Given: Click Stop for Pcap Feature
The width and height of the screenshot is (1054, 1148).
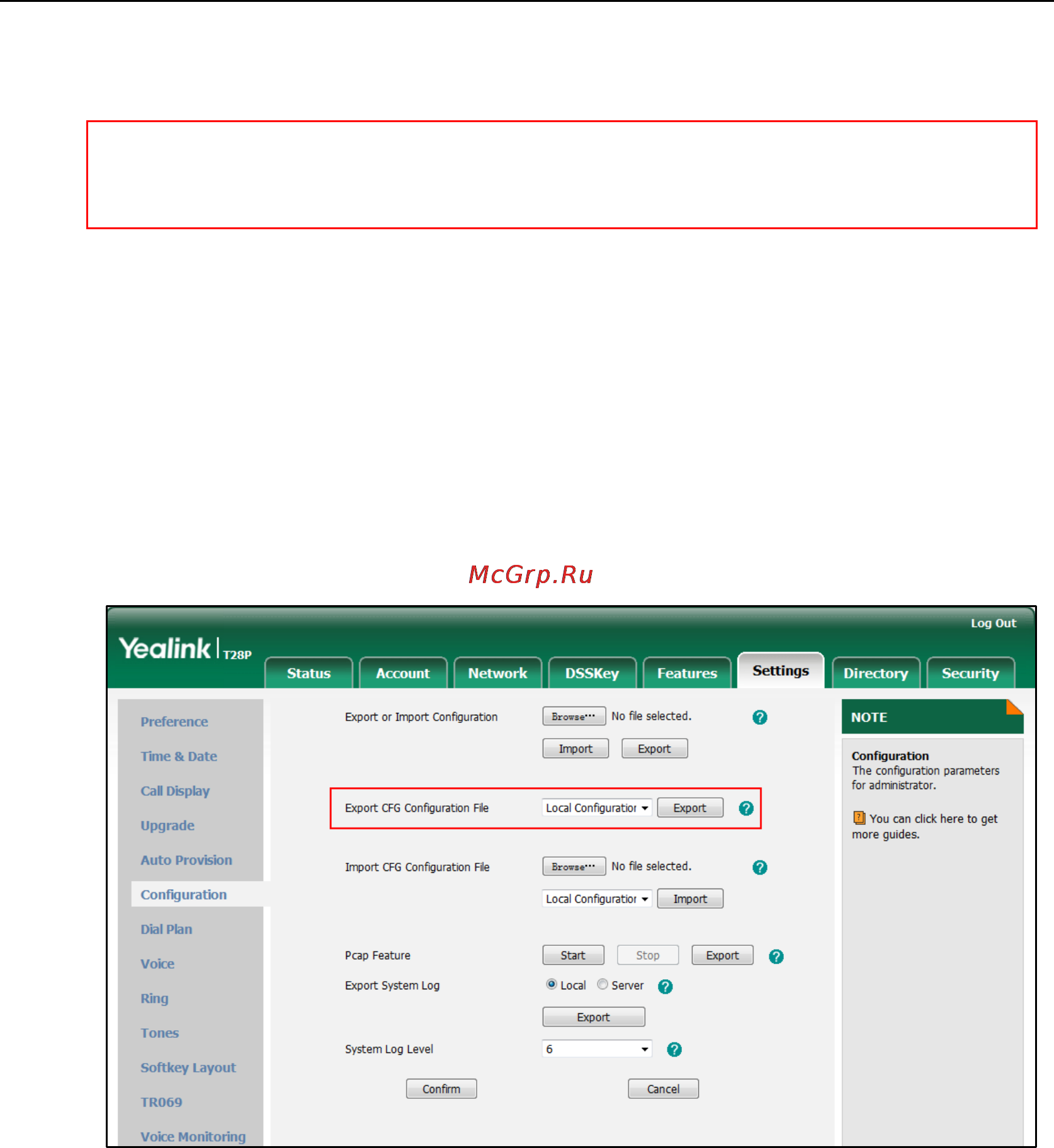Looking at the screenshot, I should 648,955.
